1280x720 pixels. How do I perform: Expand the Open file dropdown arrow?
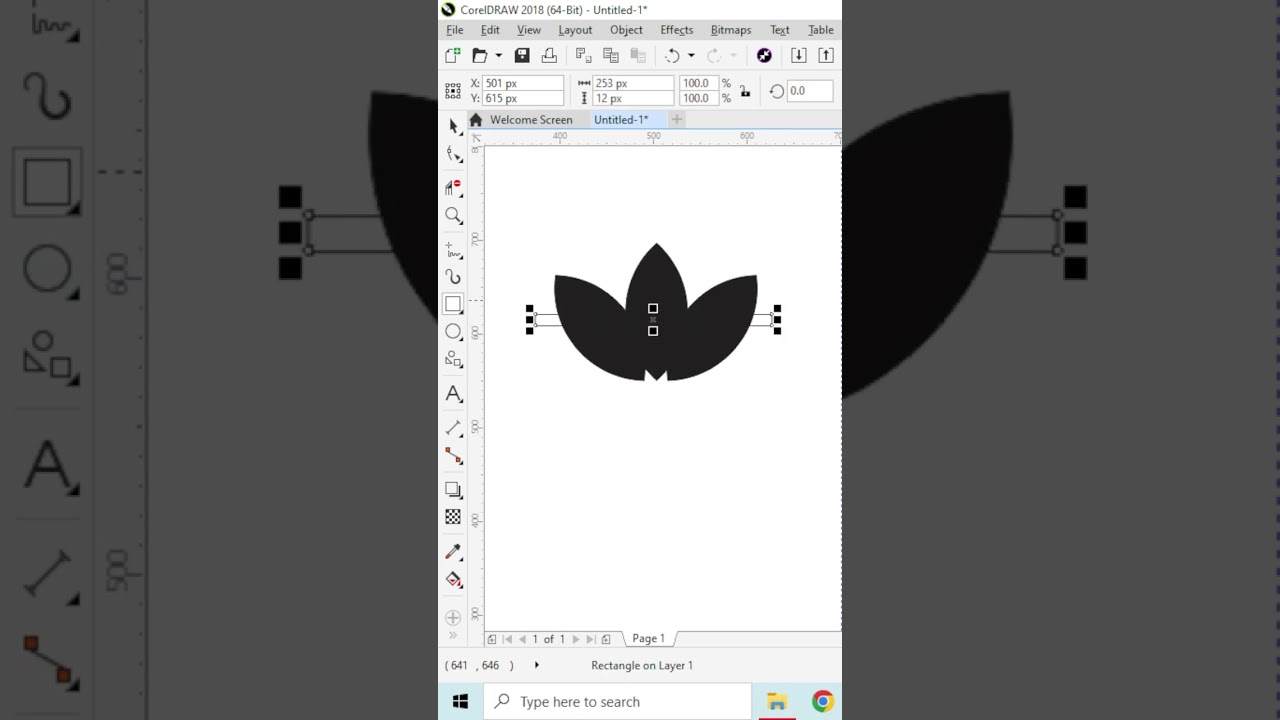pyautogui.click(x=498, y=56)
